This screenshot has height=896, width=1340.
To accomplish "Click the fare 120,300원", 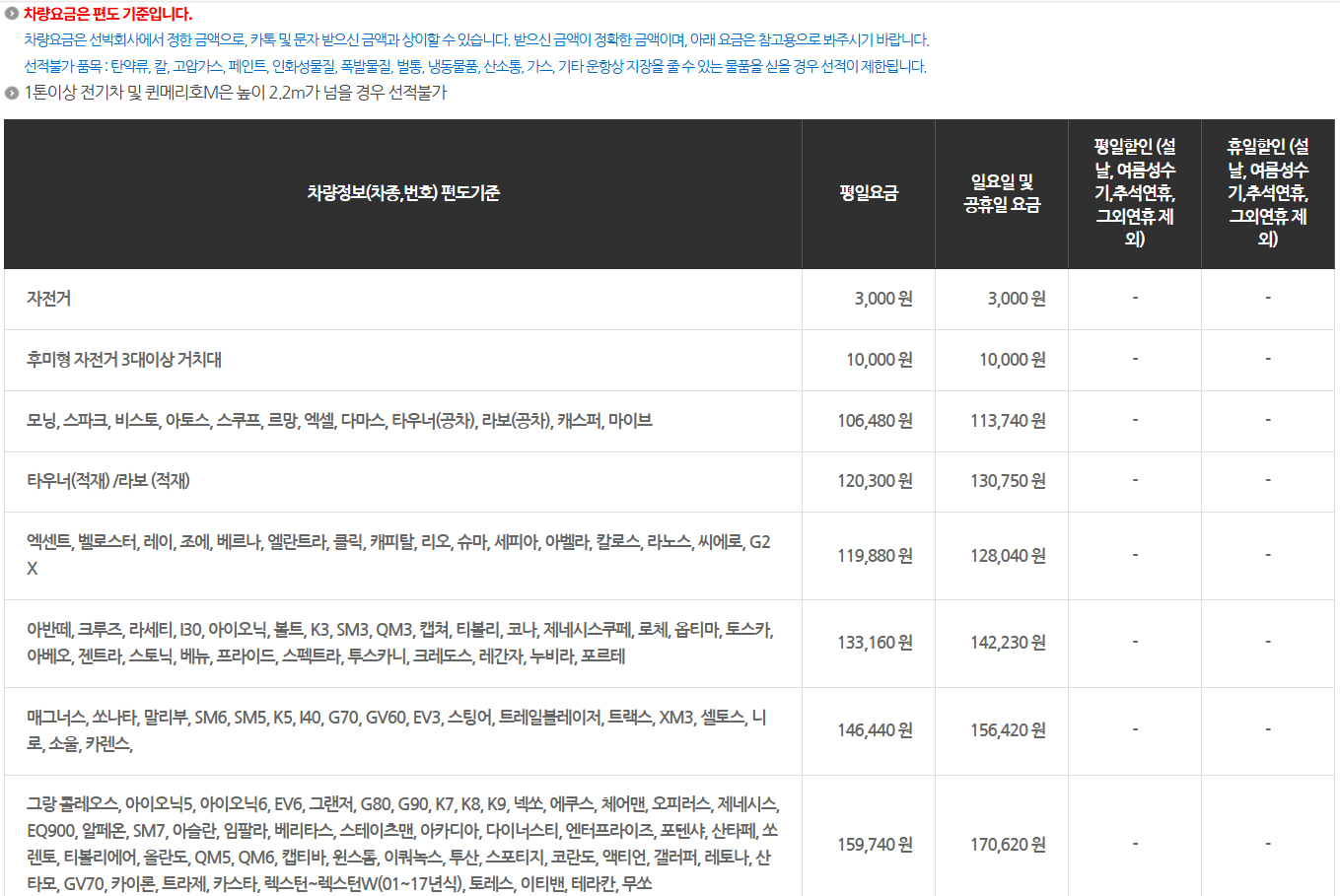I will tap(876, 481).
